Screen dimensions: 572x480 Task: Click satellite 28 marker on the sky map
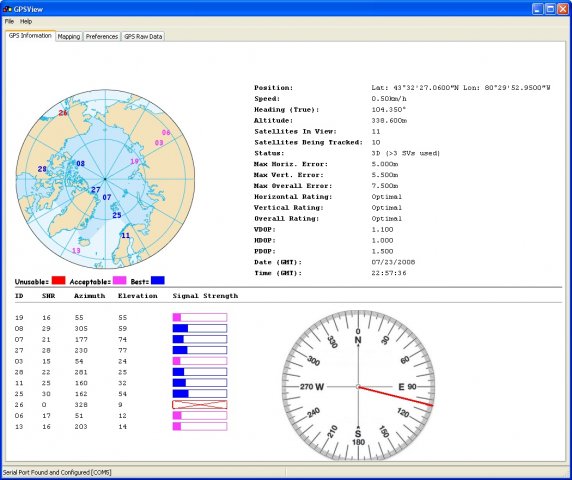tap(42, 169)
